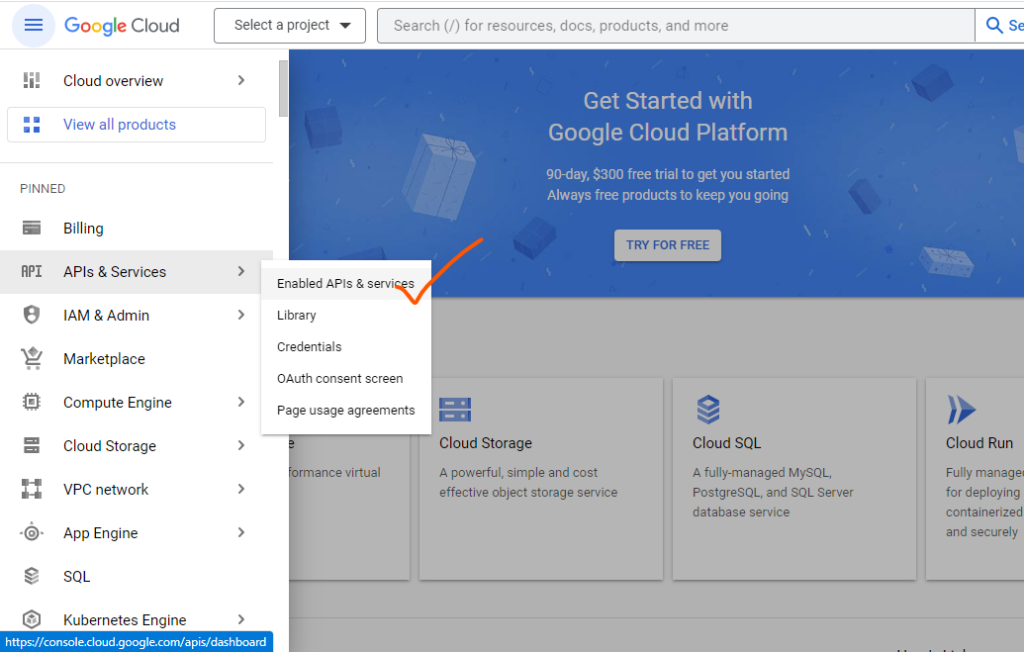Click the IAM & Admin shield icon
1024x652 pixels.
coord(31,315)
